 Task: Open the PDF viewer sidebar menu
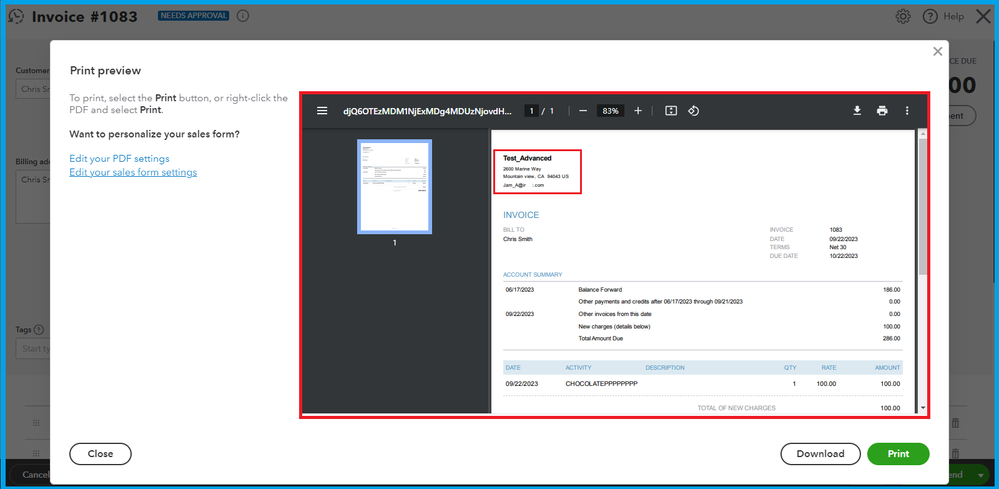click(x=322, y=111)
